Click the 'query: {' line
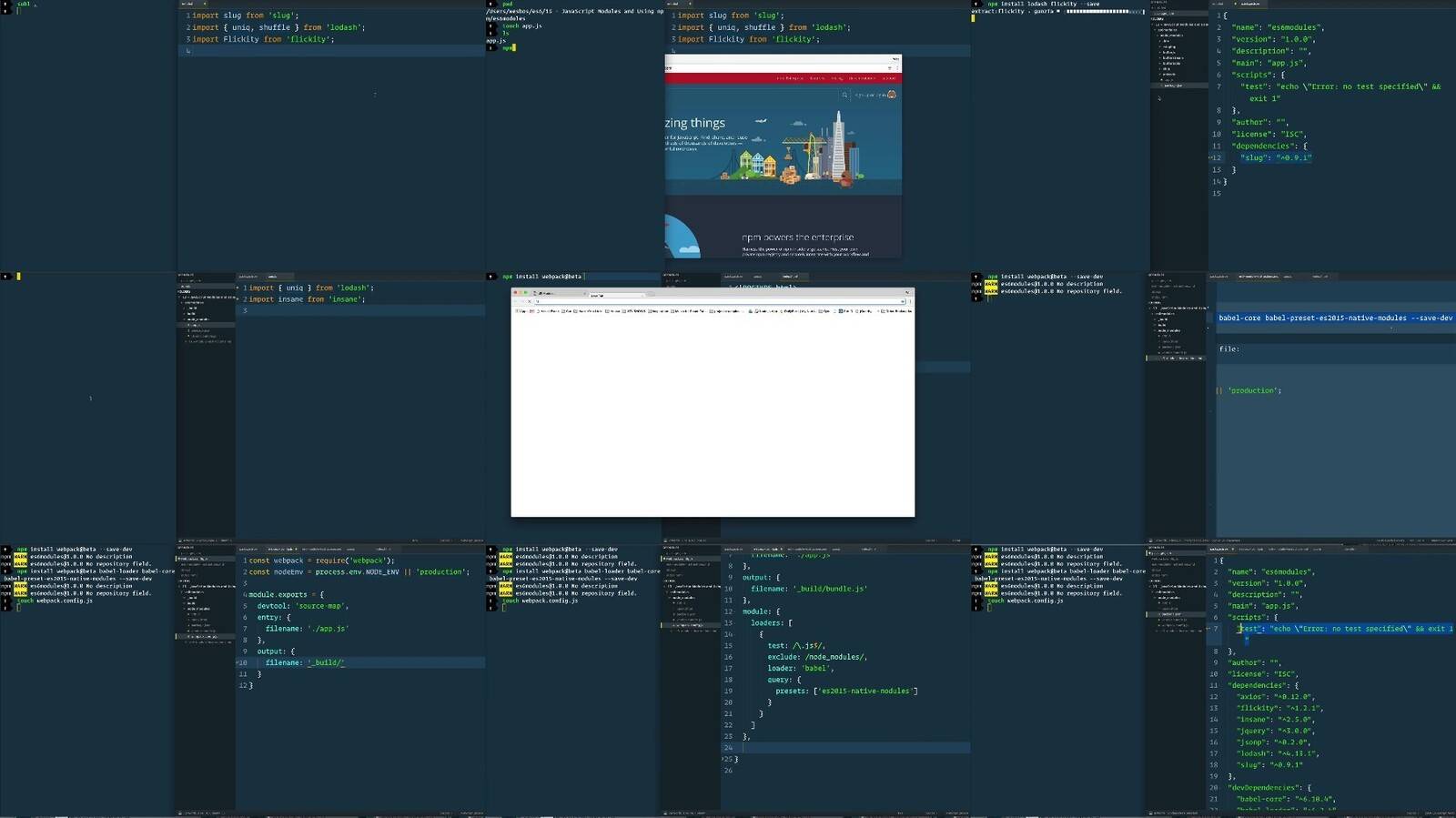The height and width of the screenshot is (818, 1456). pos(784,680)
